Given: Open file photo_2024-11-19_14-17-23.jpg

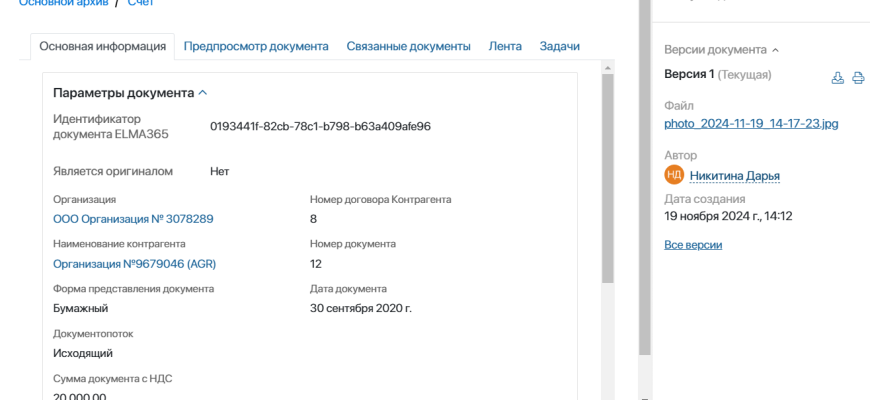Looking at the screenshot, I should click(751, 124).
